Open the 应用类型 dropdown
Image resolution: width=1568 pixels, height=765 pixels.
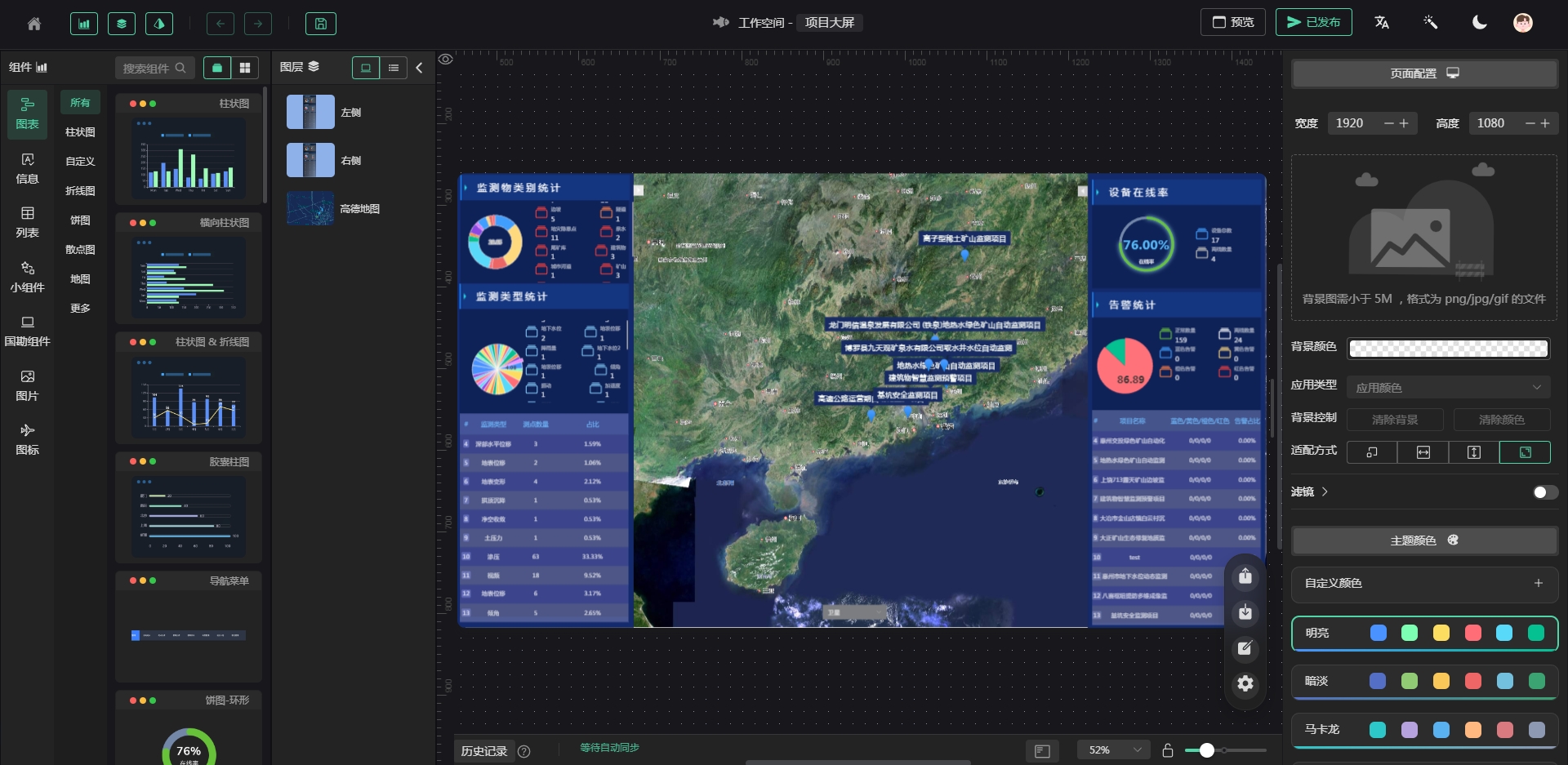(1448, 388)
